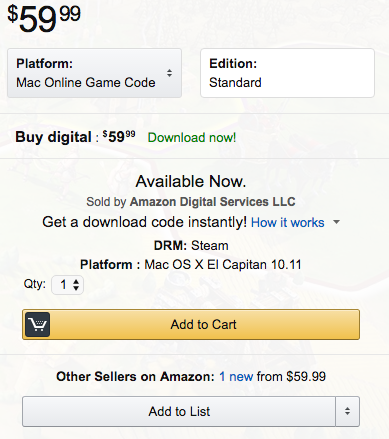Open the quantity selector showing 1
This screenshot has width=389, height=439.
[x=67, y=285]
